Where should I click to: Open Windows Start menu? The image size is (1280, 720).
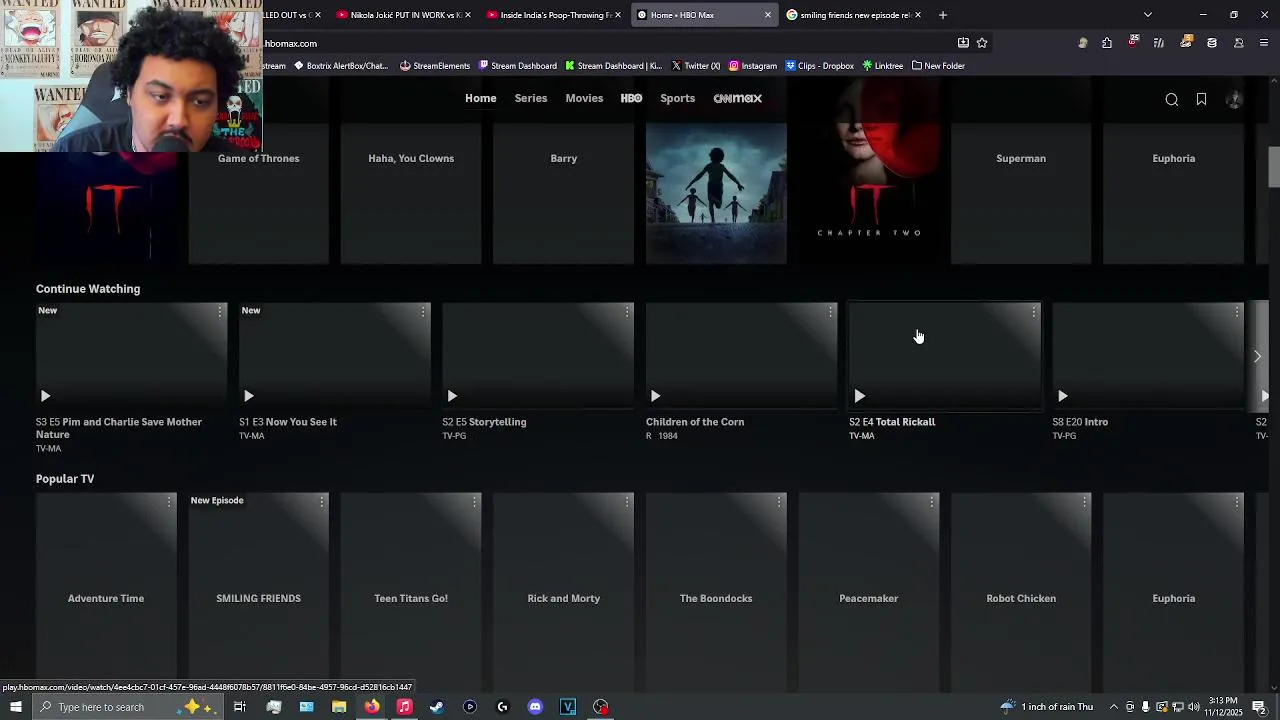(15, 707)
